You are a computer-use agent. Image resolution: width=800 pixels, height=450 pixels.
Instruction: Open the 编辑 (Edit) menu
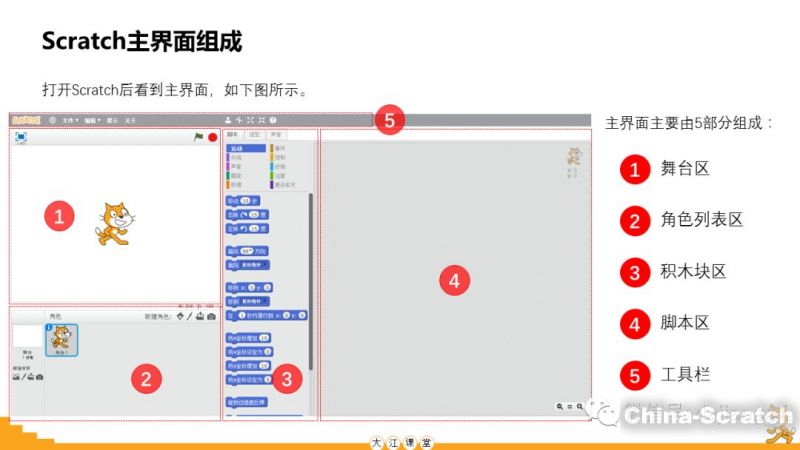[91, 120]
